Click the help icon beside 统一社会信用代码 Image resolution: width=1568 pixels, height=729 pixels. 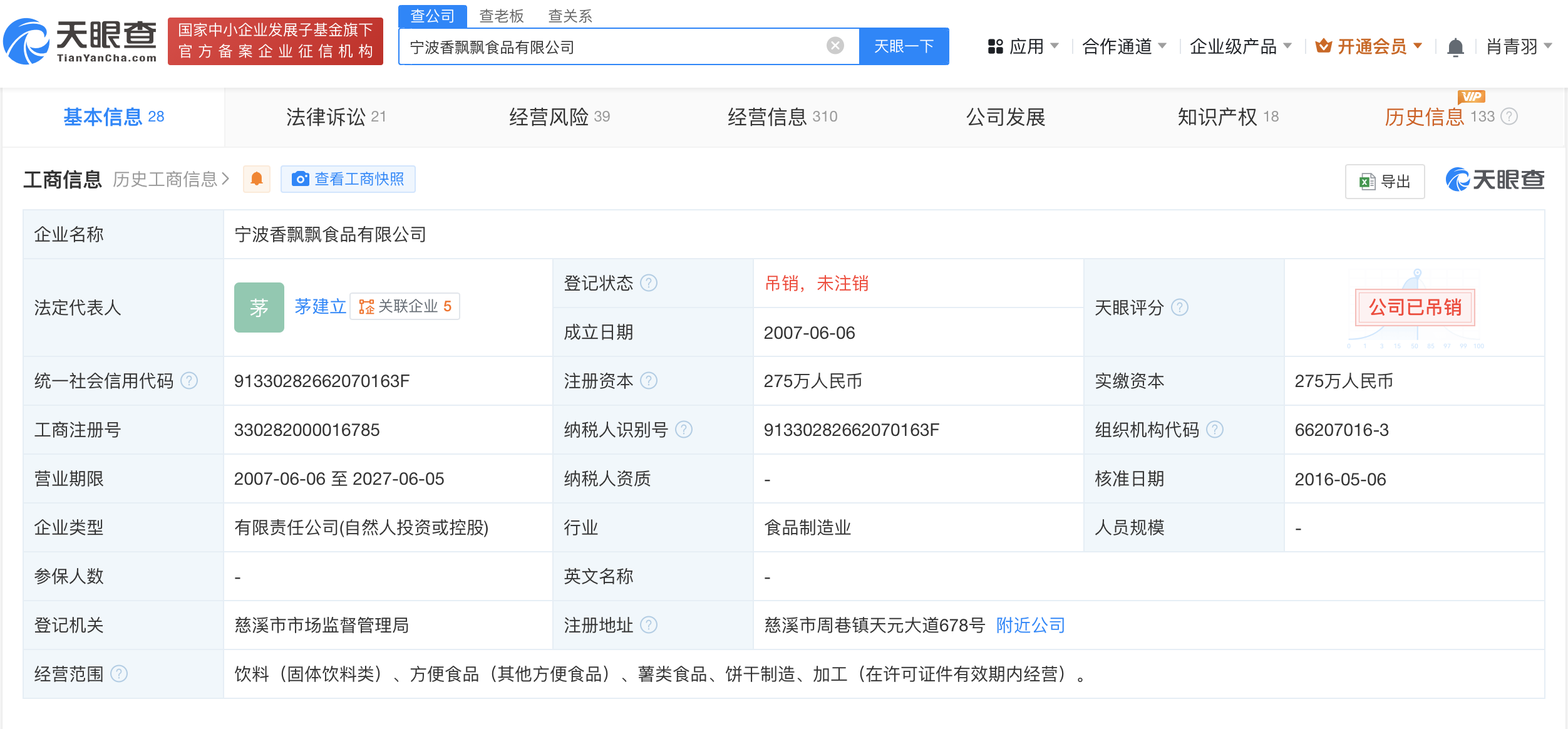[189, 381]
